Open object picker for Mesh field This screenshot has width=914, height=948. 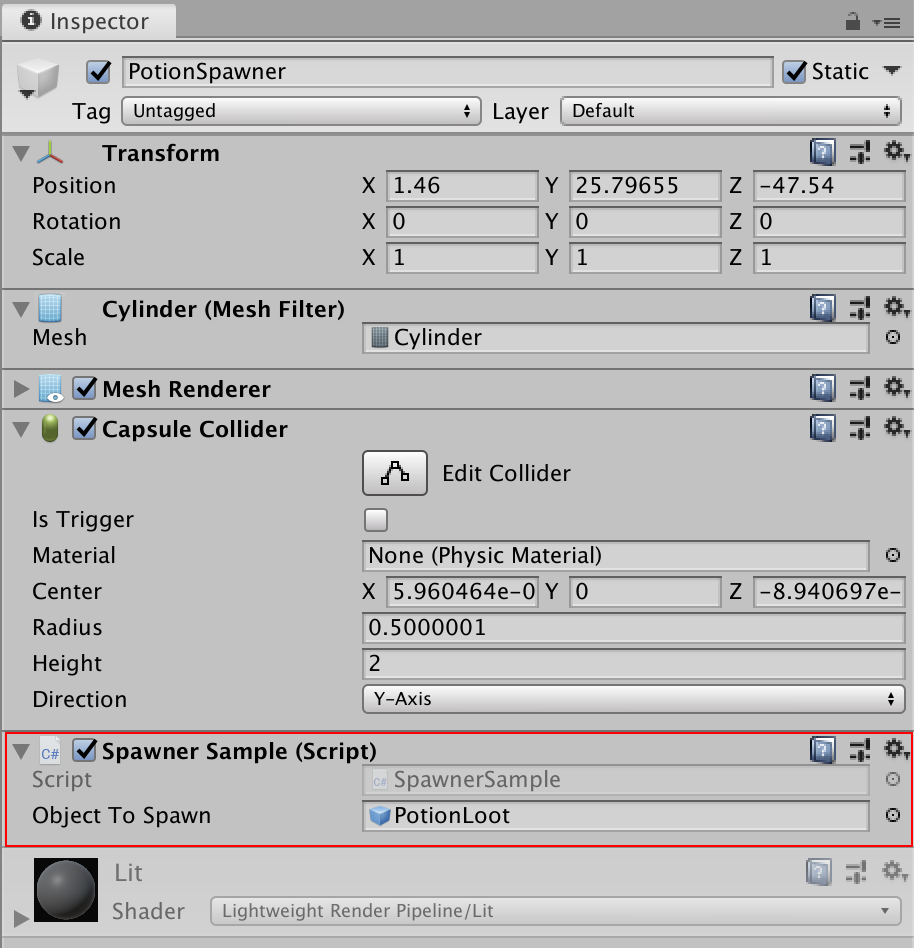click(893, 338)
